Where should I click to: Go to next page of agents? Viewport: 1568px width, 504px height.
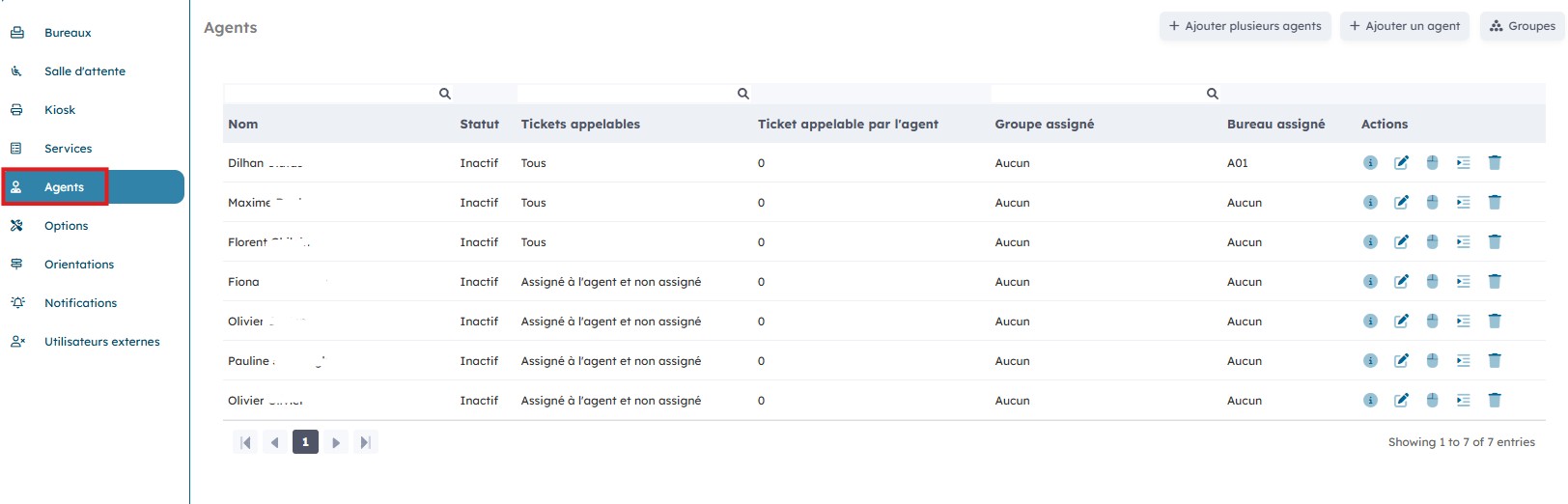(x=336, y=443)
